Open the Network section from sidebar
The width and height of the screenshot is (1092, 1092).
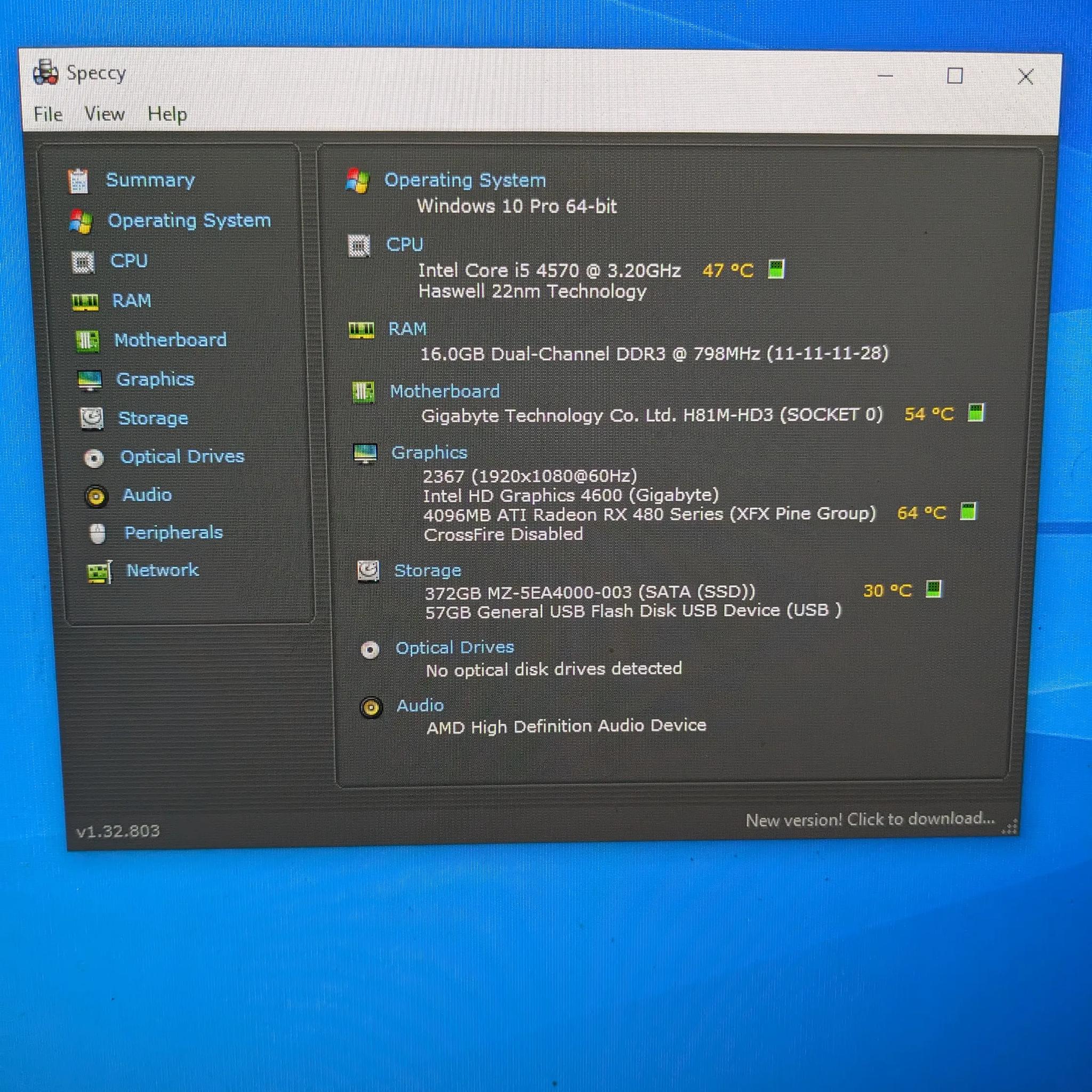[x=163, y=571]
